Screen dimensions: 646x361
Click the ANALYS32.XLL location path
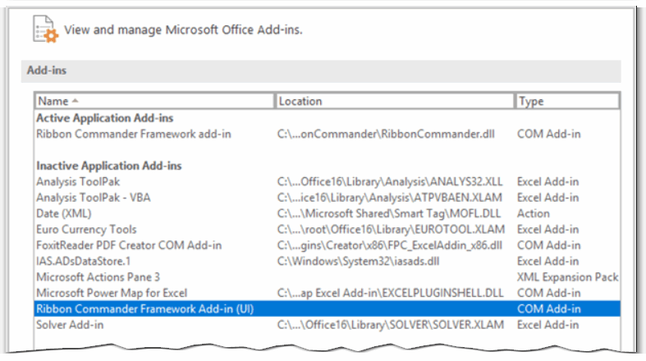[x=390, y=182]
